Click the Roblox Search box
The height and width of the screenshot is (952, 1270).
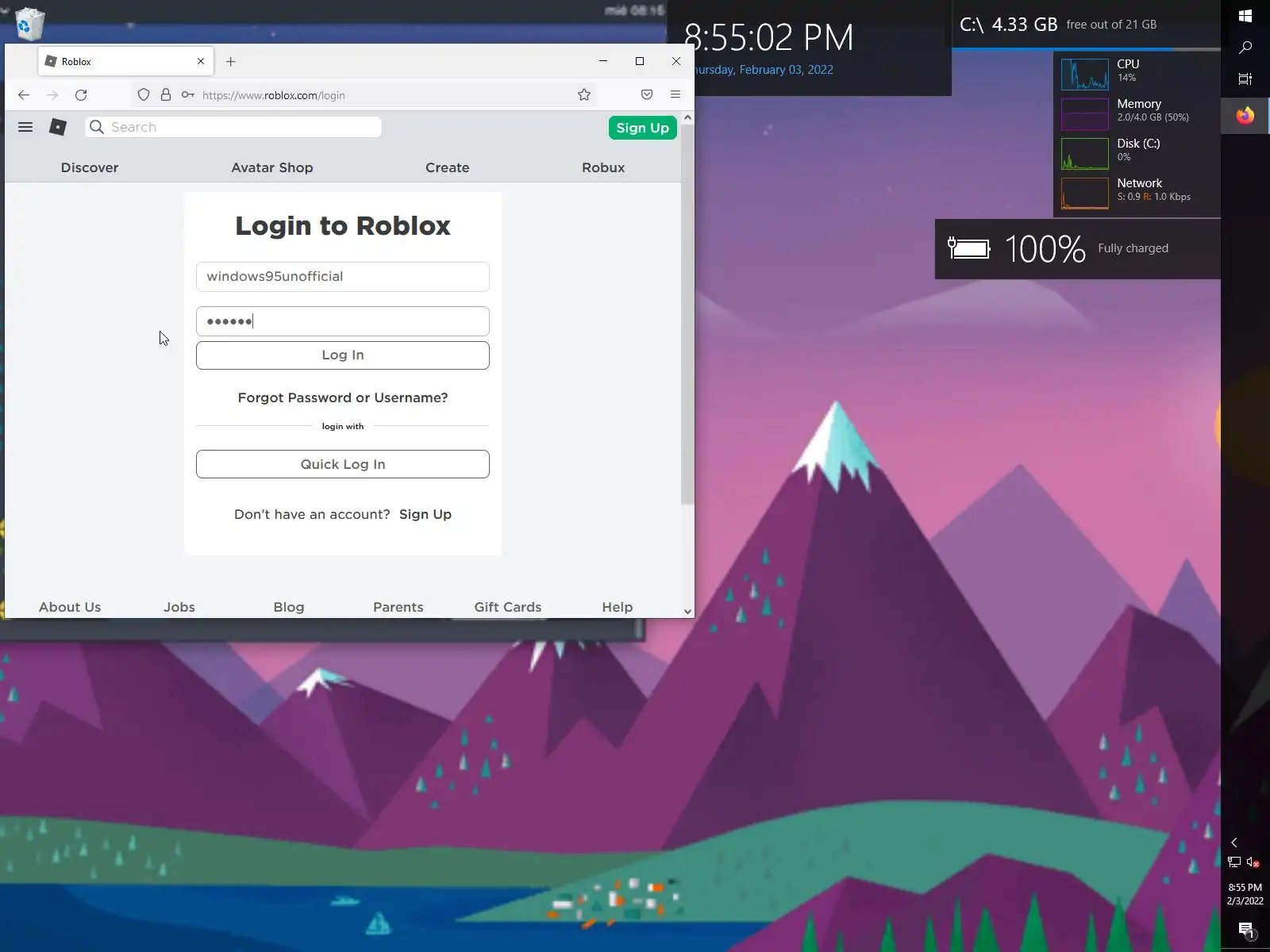[233, 127]
